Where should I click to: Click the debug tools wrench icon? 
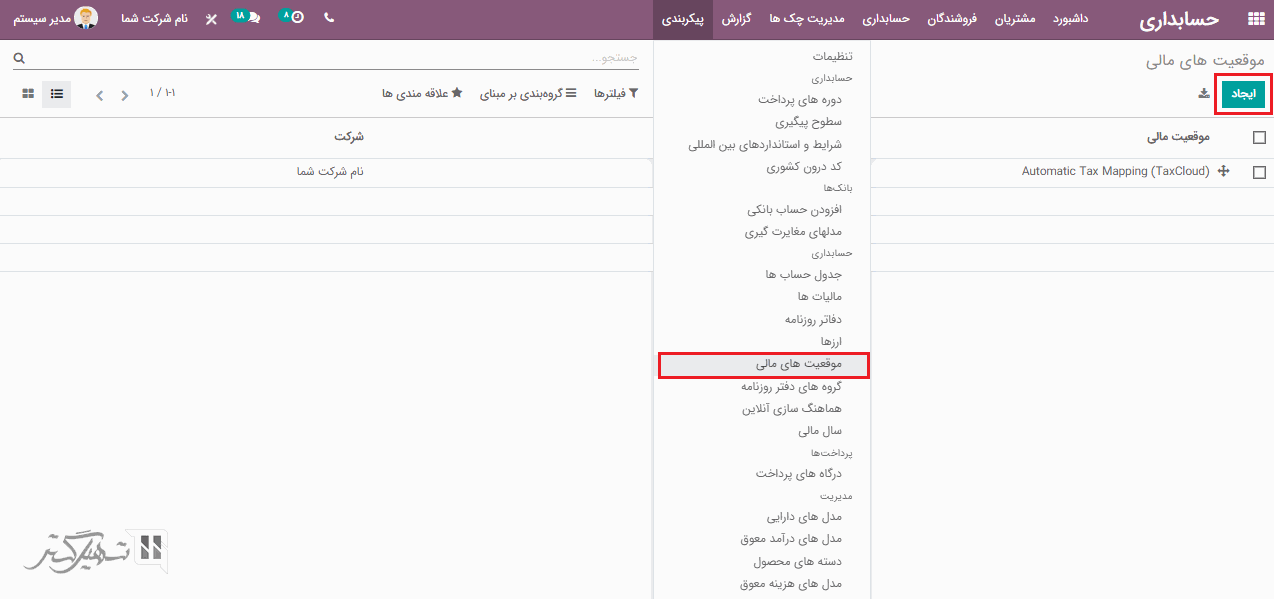pos(211,19)
